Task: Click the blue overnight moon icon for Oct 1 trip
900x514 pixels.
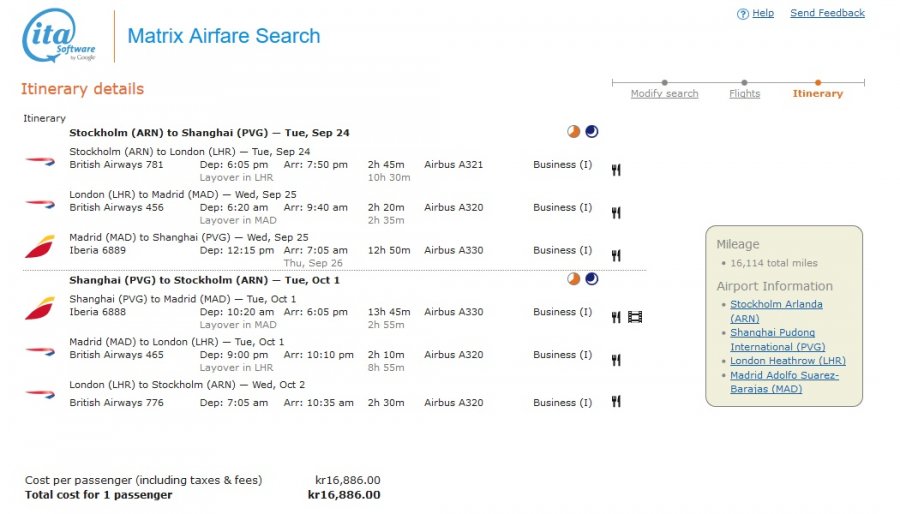Action: [592, 279]
